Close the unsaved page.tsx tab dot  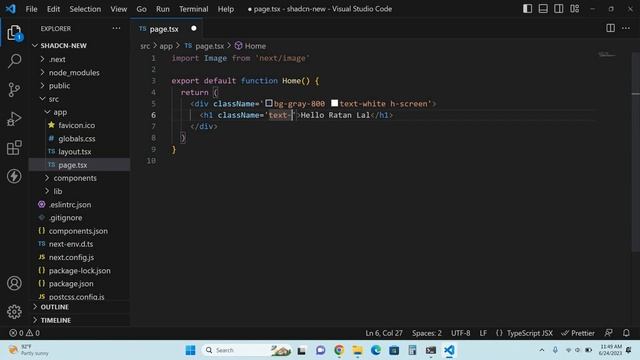(193, 28)
